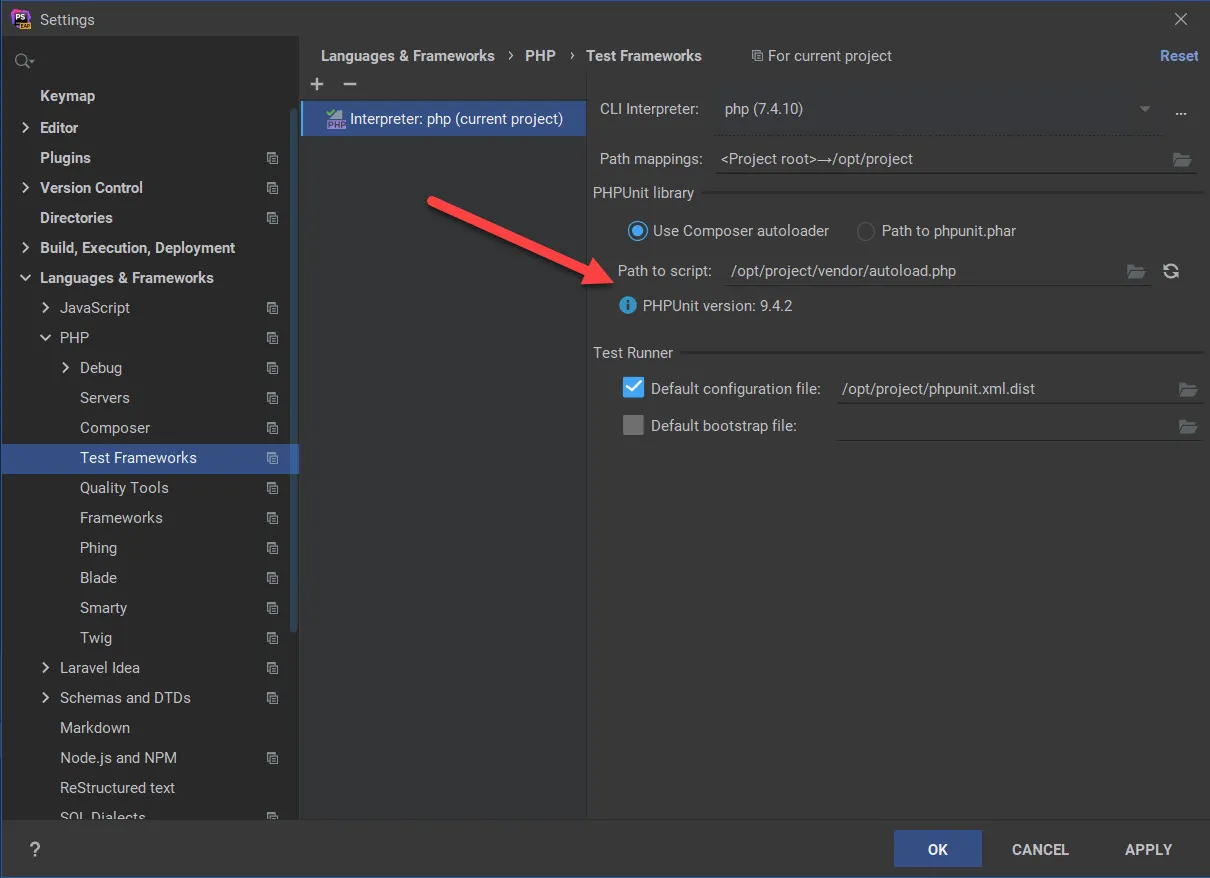Expand the Laravel Idea node
1210x878 pixels.
pos(45,668)
